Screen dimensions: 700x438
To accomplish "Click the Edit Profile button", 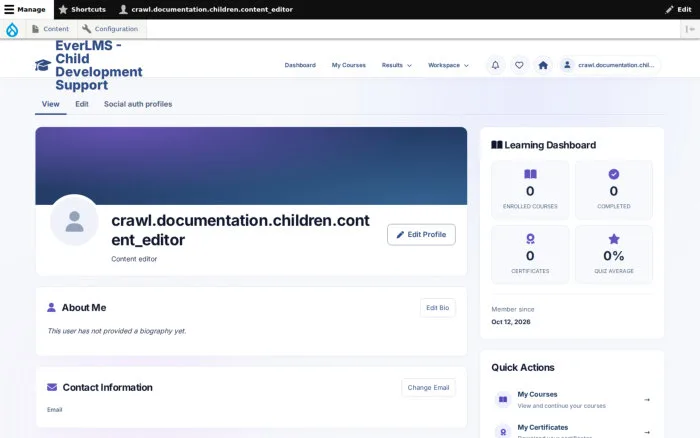I will click(x=421, y=234).
